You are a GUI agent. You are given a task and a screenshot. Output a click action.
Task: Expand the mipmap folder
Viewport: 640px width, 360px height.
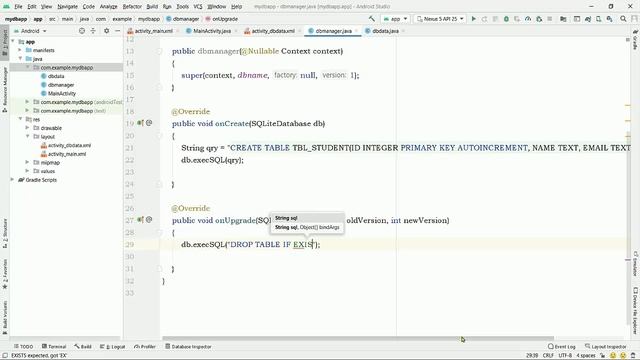click(x=27, y=162)
